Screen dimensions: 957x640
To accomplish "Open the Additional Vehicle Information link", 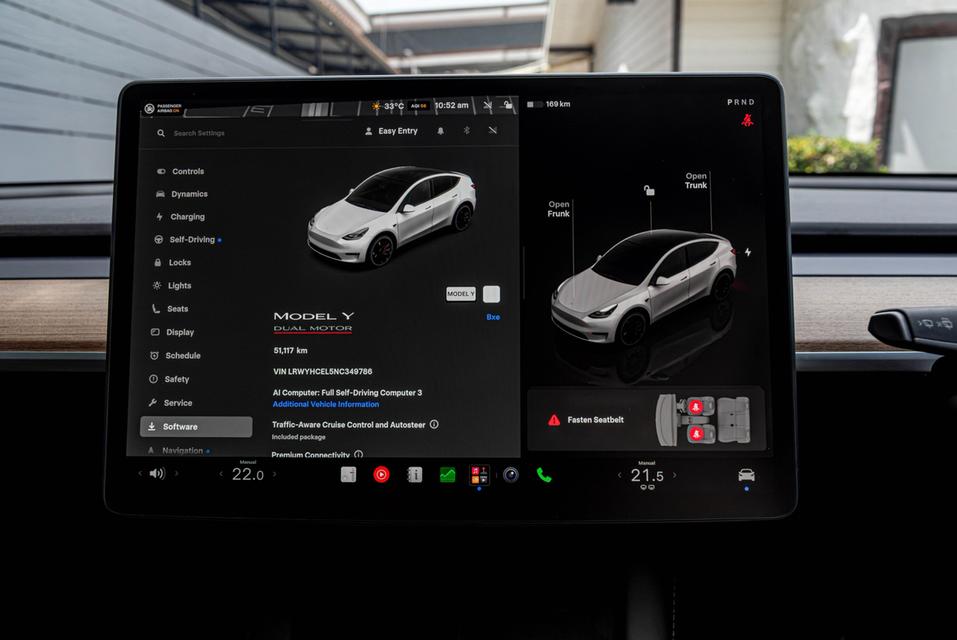I will coord(326,404).
